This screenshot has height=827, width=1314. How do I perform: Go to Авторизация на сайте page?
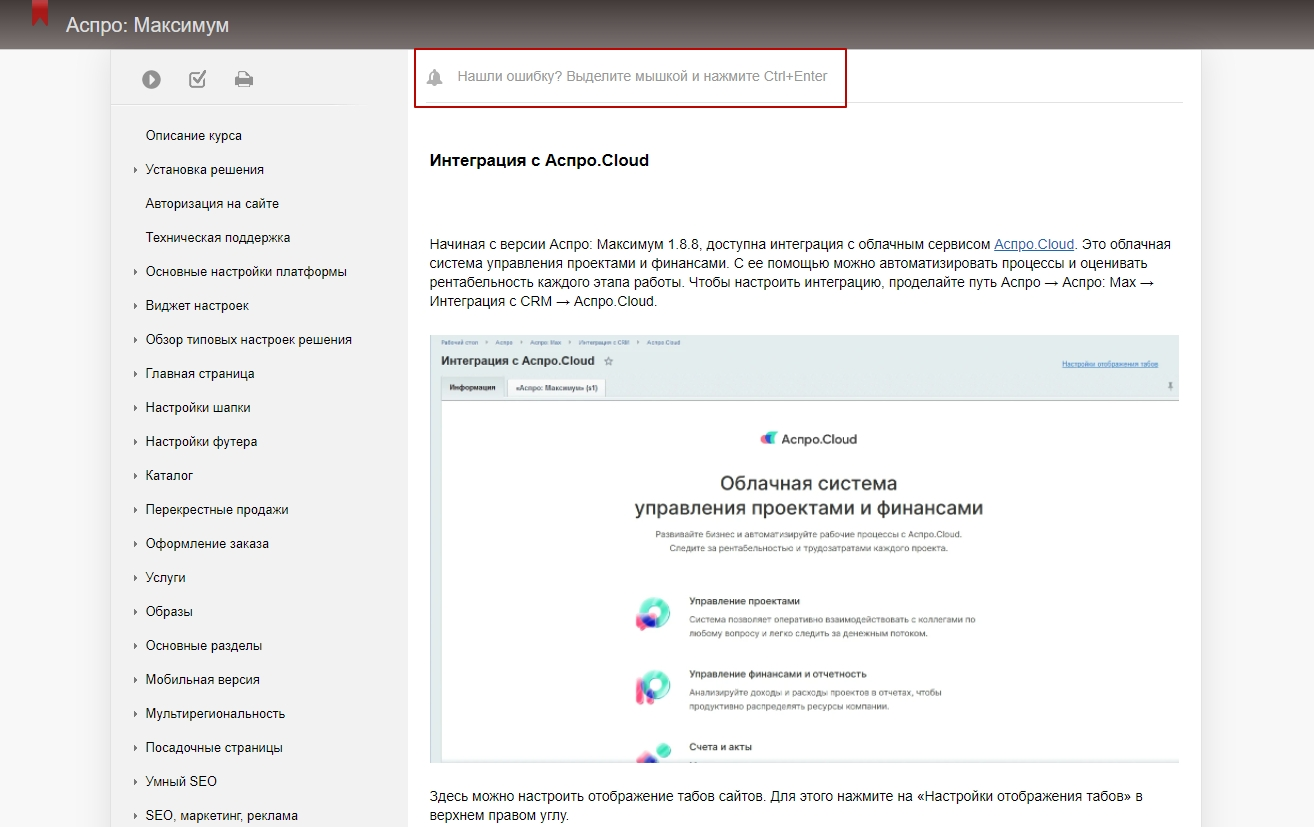coord(212,204)
